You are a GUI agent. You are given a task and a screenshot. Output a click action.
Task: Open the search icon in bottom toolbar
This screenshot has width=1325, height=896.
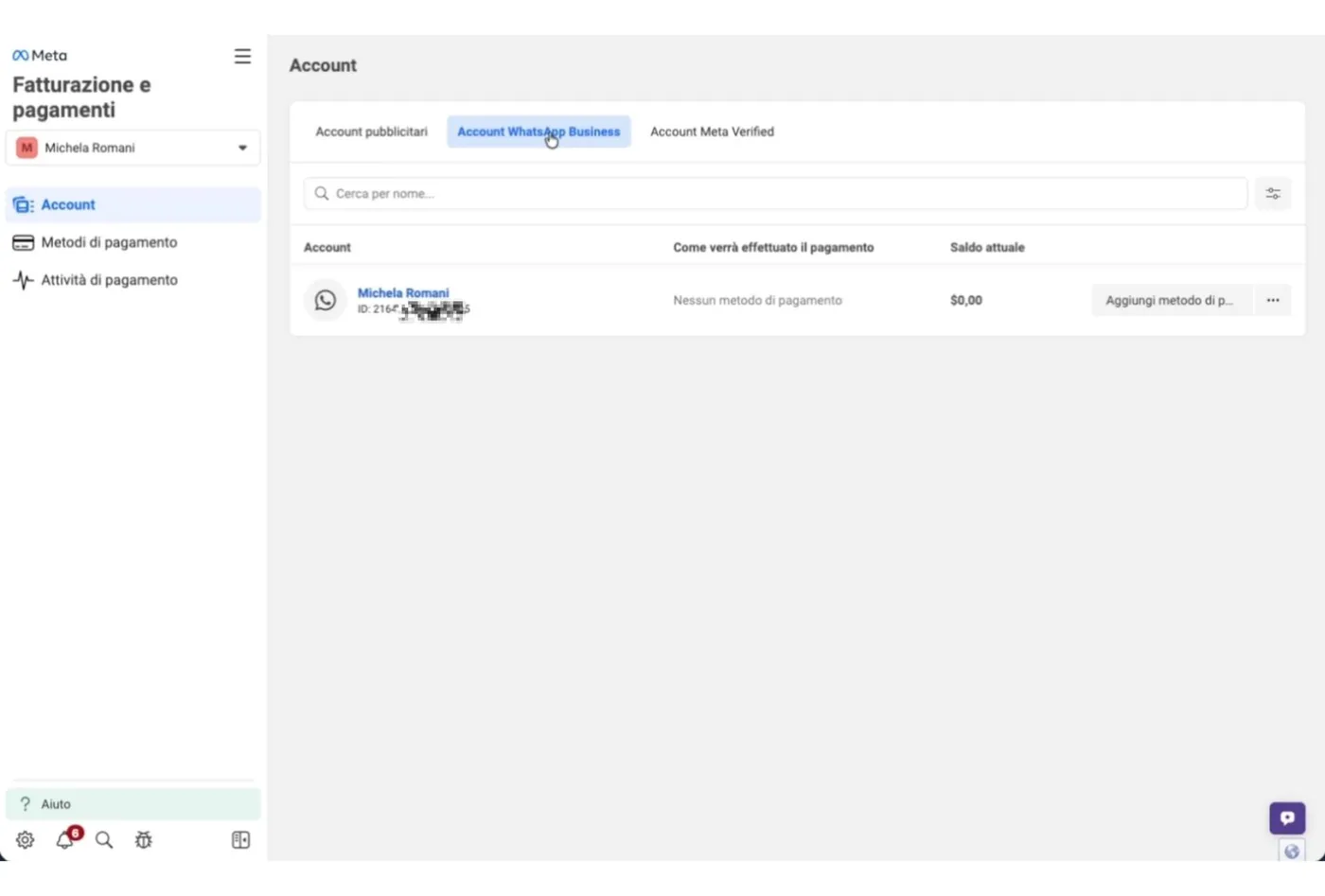[x=104, y=840]
